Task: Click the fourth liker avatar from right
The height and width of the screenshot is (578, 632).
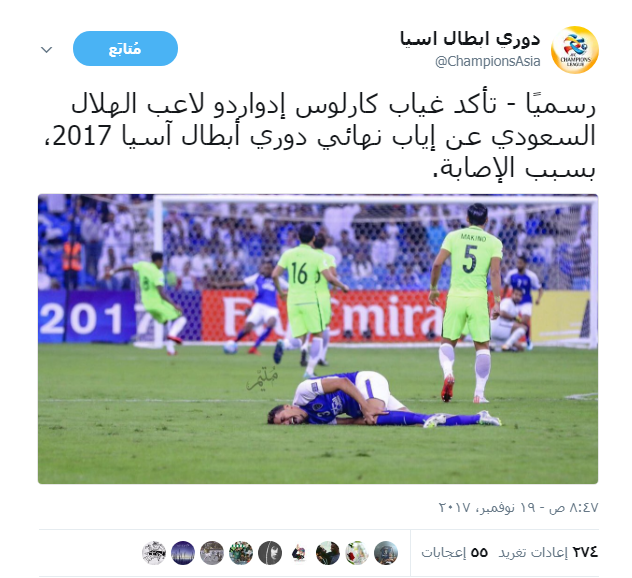Action: [299, 553]
